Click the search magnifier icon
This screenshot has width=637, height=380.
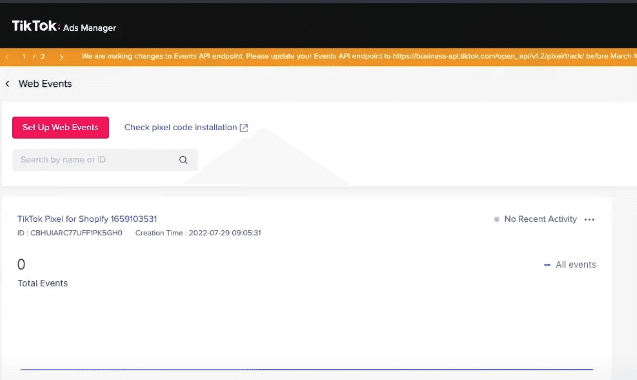183,160
